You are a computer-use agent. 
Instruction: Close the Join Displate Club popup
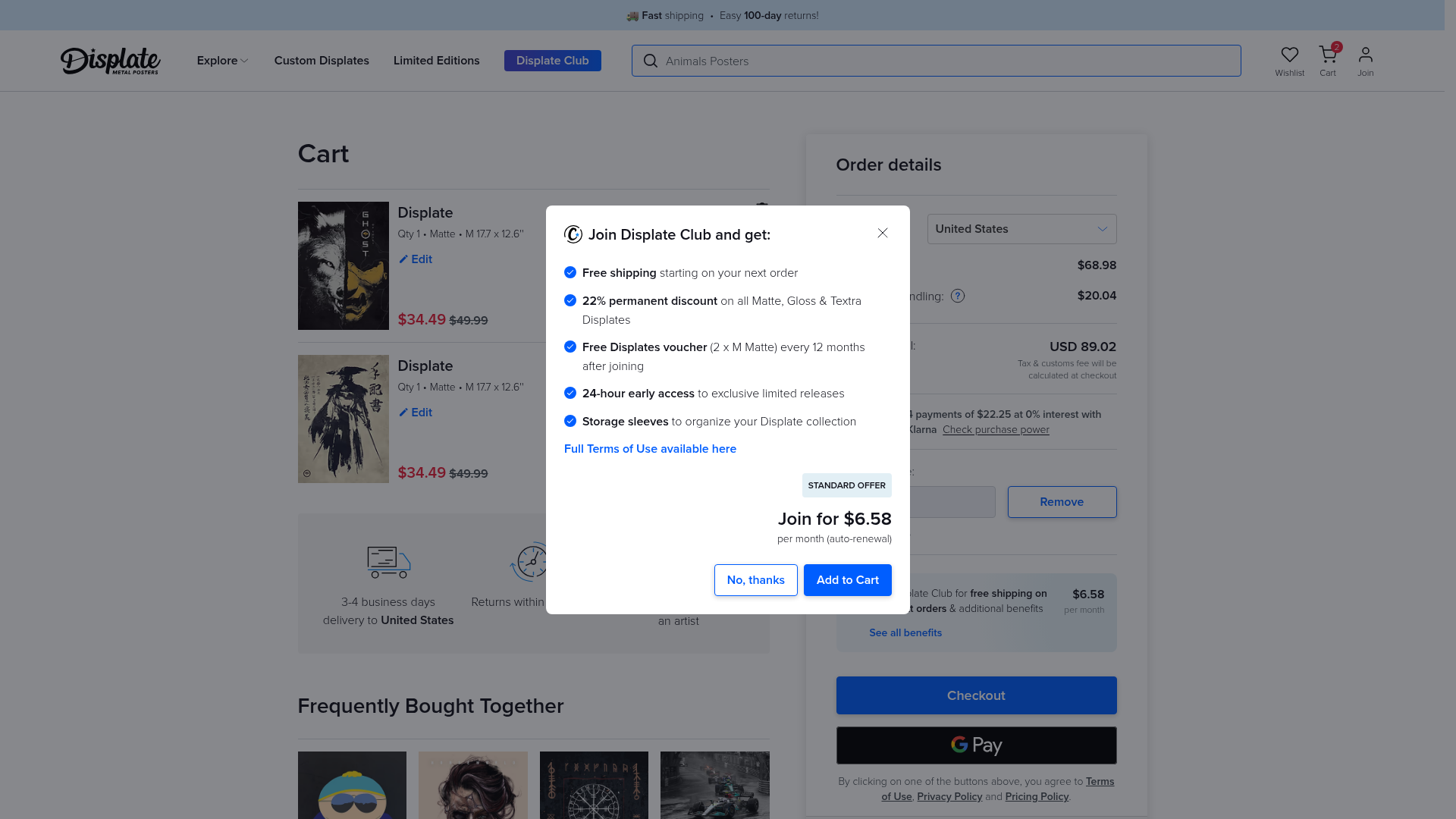tap(883, 233)
